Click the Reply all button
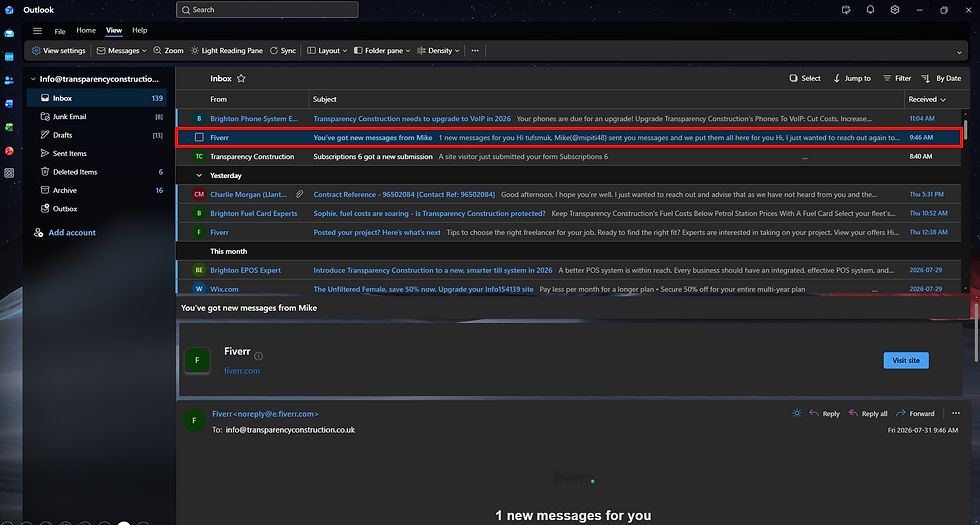980x525 pixels. [868, 414]
